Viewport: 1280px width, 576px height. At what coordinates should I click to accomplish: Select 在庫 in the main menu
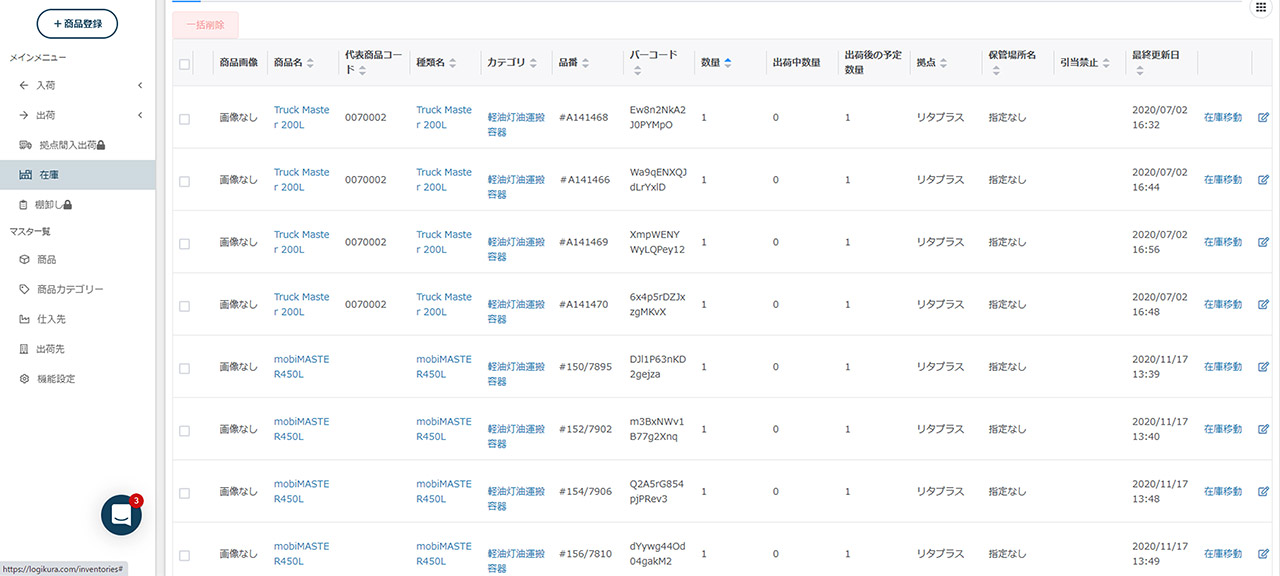(48, 175)
